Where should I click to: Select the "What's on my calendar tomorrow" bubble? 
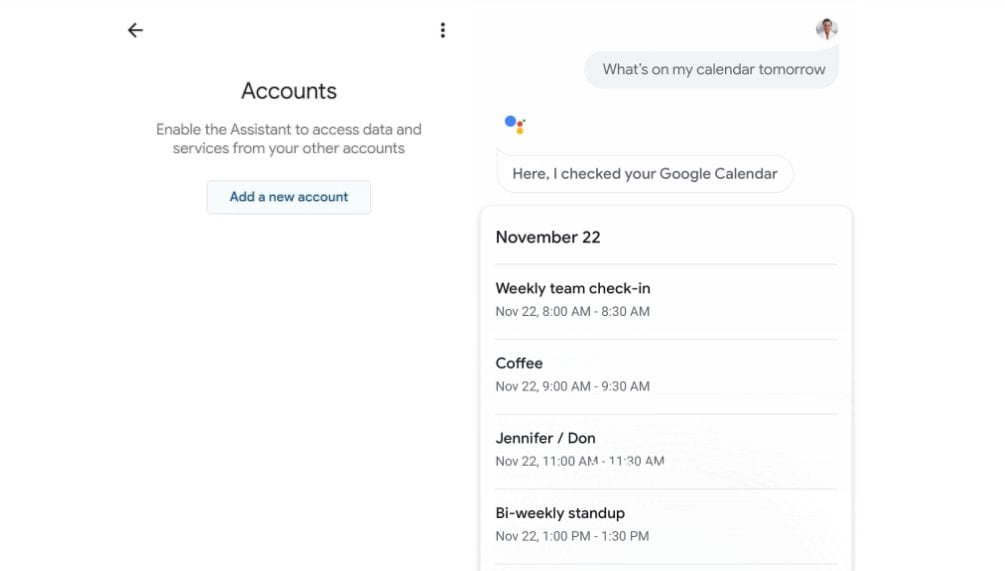tap(713, 70)
